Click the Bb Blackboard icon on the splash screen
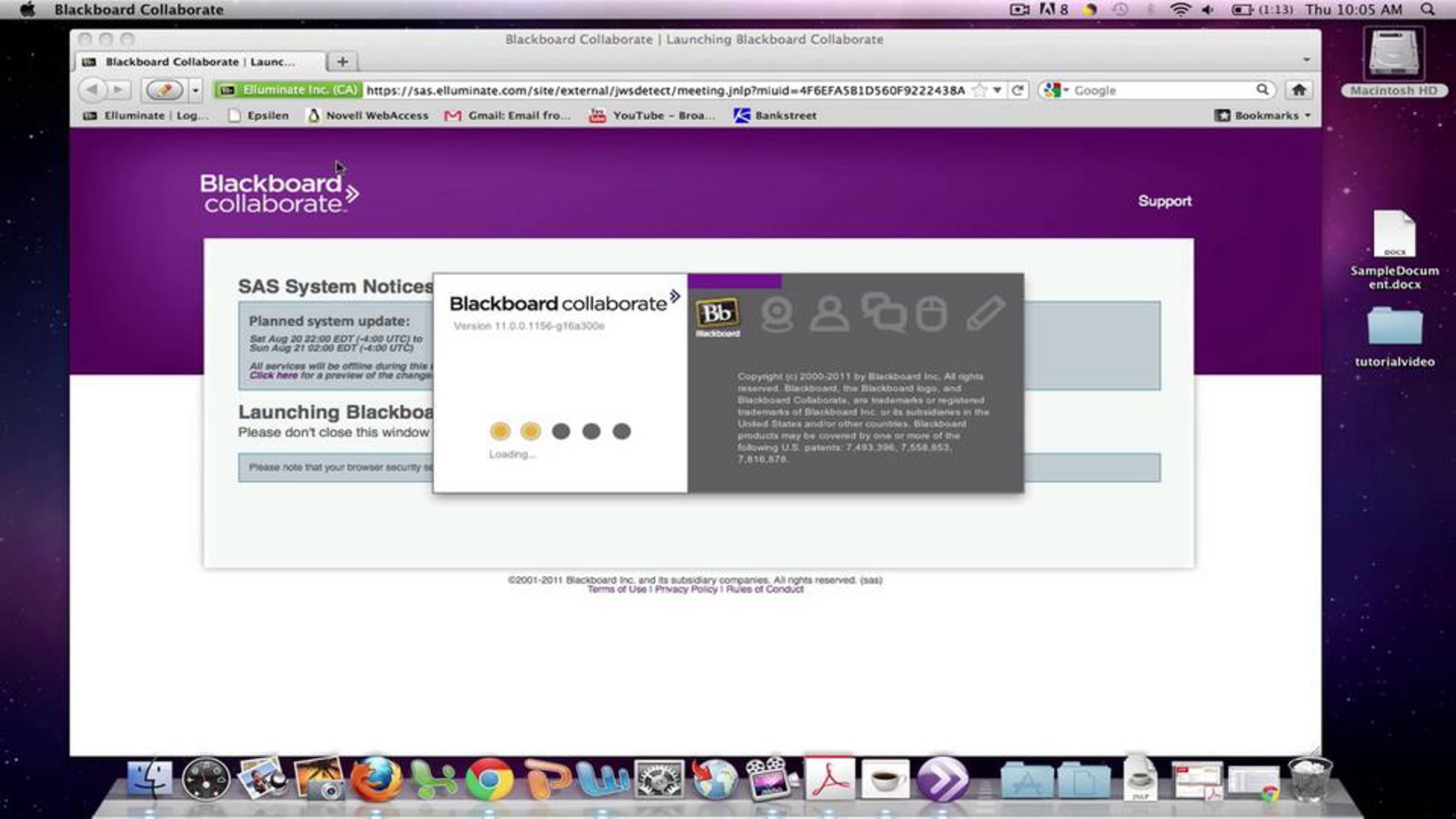Screen dimensions: 1456x819 coord(717,317)
